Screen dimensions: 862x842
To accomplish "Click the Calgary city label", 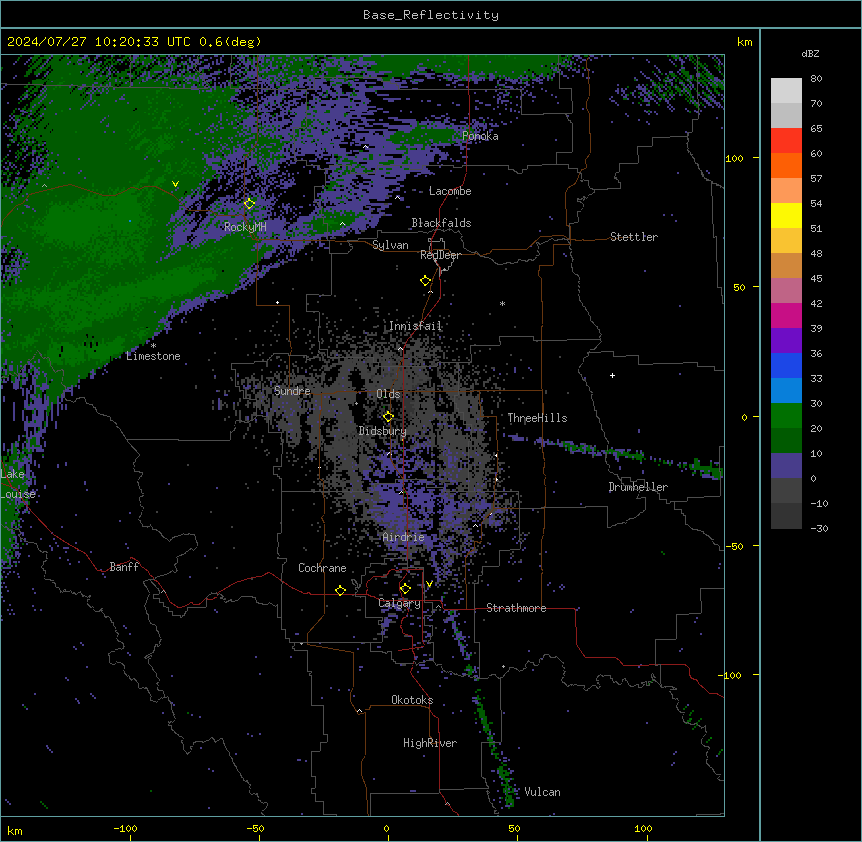I will click(x=399, y=603).
